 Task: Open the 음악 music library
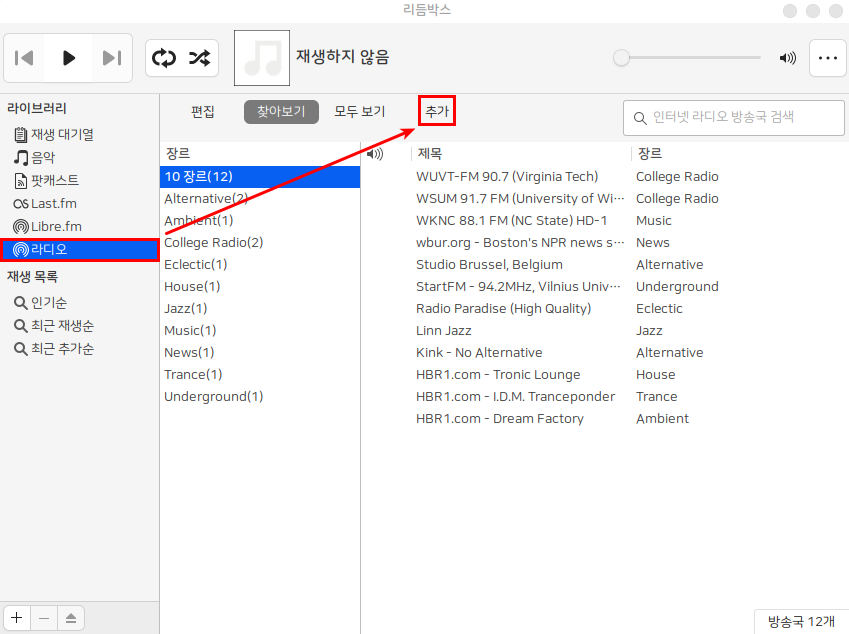(x=42, y=157)
